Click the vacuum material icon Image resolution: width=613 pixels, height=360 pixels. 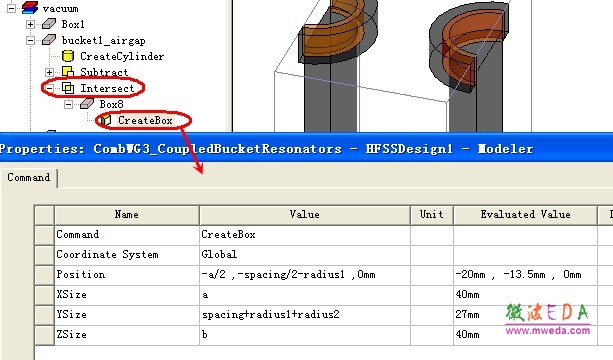(30, 7)
